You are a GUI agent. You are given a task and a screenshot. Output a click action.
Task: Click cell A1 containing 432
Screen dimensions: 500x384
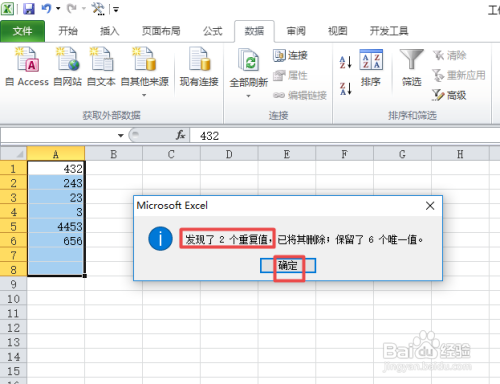point(56,169)
